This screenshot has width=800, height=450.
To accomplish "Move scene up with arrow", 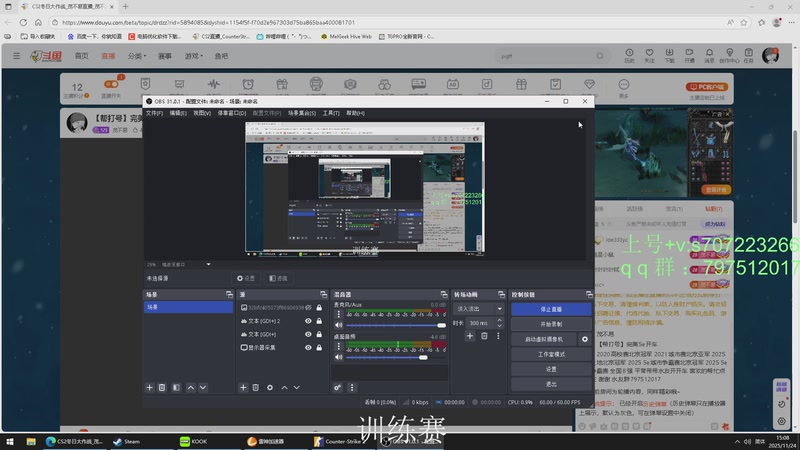I will 190,388.
